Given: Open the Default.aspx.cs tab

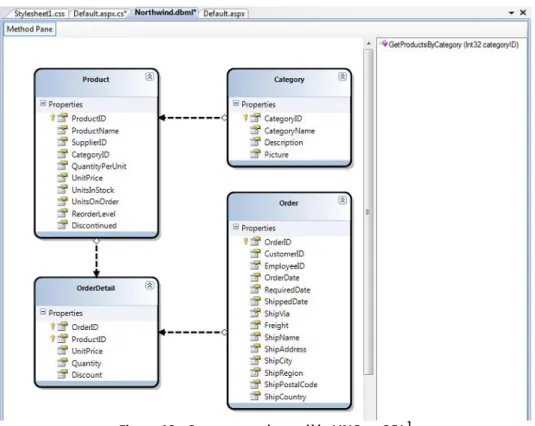Looking at the screenshot, I should click(100, 14).
